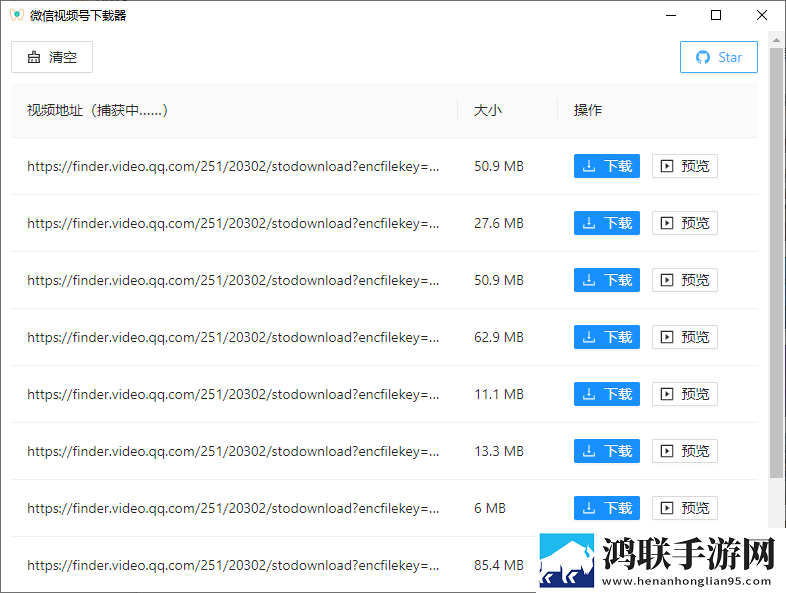Select the URL in the 6 MB row
This screenshot has height=593, width=786.
(233, 509)
